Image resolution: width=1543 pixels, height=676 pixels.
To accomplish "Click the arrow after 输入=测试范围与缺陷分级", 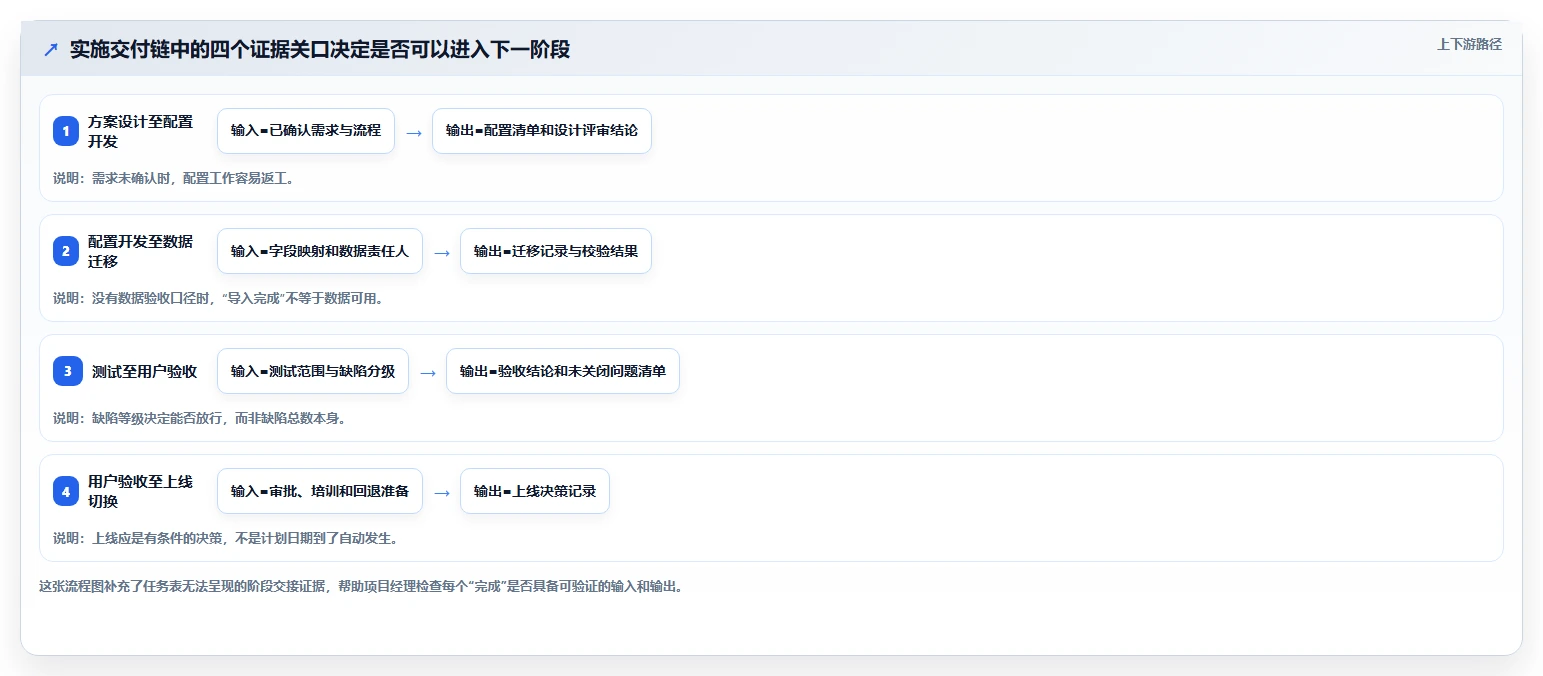I will pos(427,372).
